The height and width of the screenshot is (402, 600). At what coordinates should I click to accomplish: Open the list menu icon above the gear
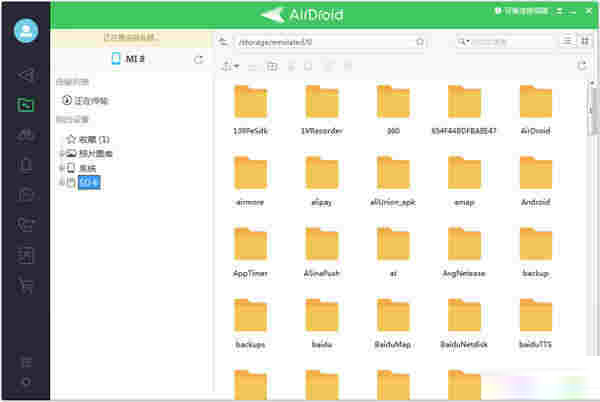[26, 361]
